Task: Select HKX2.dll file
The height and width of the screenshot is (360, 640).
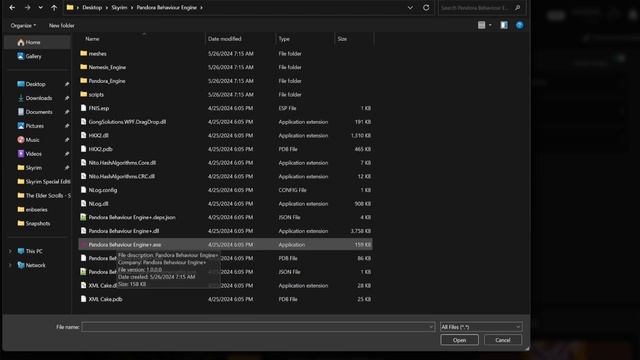Action: coord(225,135)
